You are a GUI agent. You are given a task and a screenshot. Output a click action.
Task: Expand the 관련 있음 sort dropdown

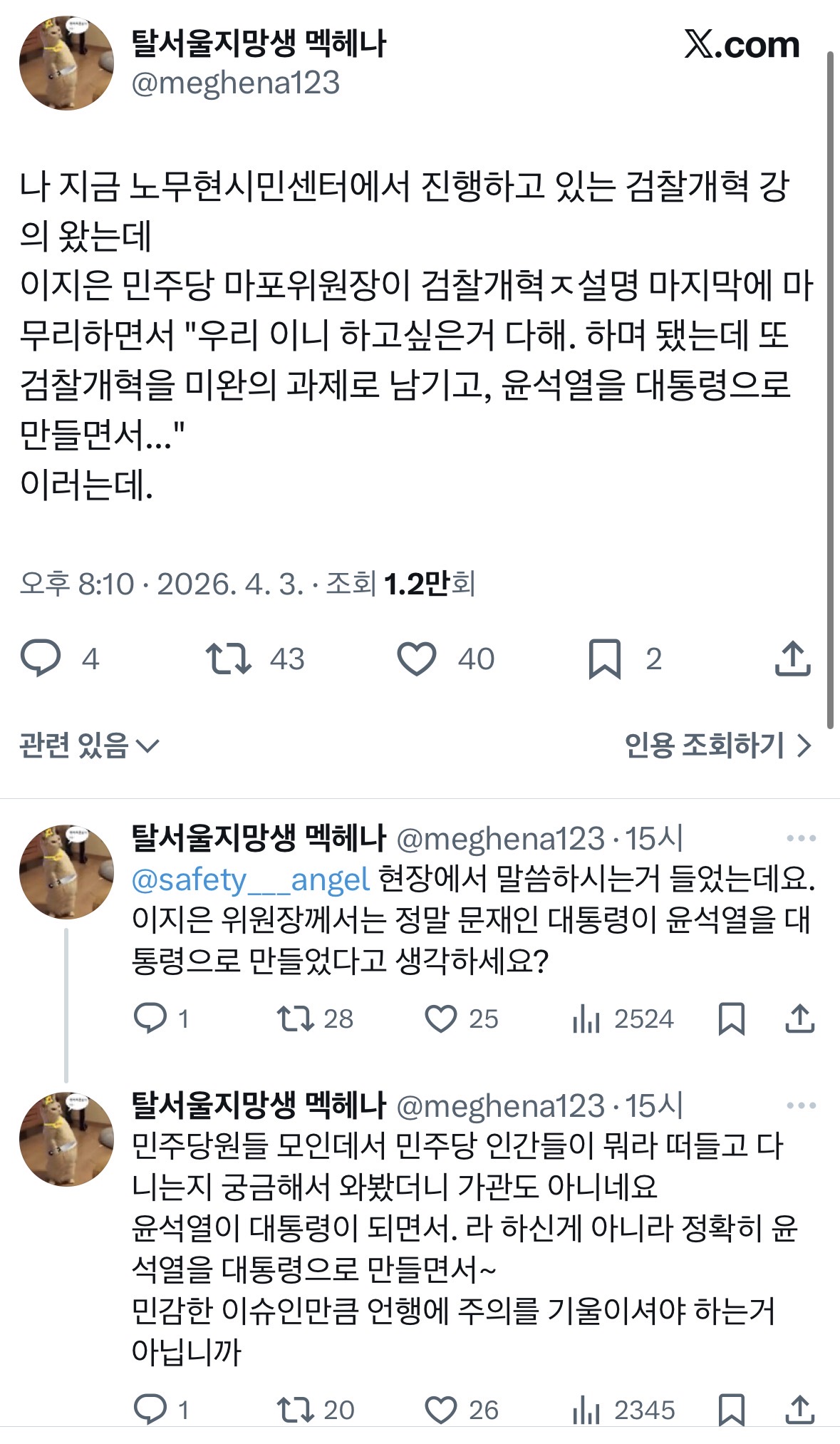(x=89, y=746)
